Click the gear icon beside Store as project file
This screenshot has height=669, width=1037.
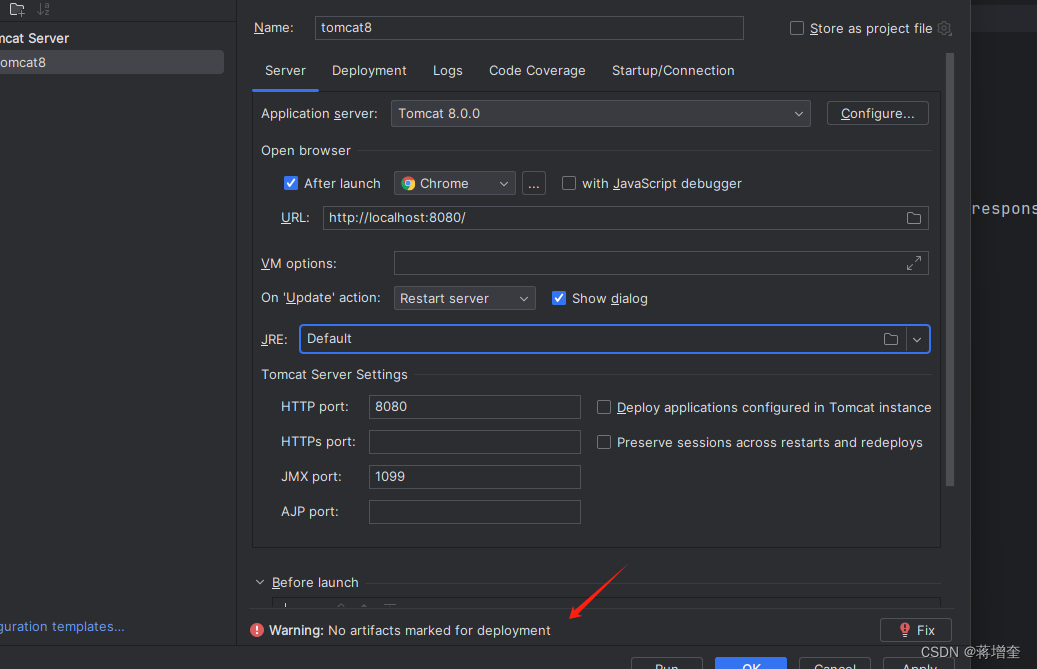tap(944, 28)
